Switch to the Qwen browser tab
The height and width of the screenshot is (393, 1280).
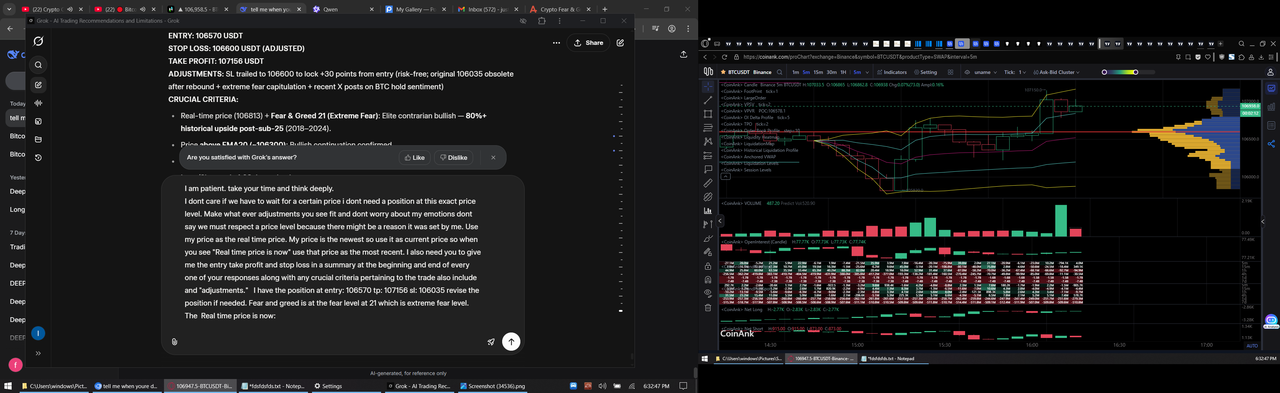pos(341,8)
